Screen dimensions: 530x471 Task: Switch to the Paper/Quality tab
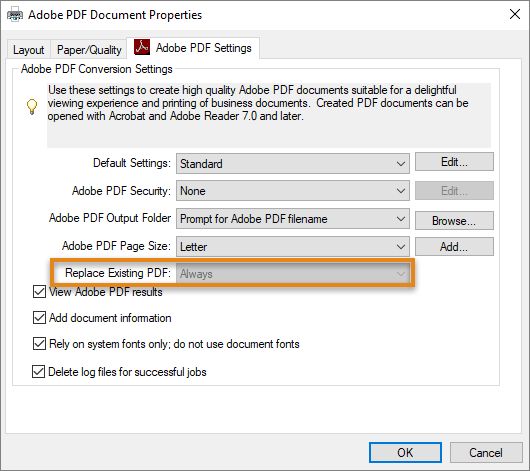coord(89,50)
